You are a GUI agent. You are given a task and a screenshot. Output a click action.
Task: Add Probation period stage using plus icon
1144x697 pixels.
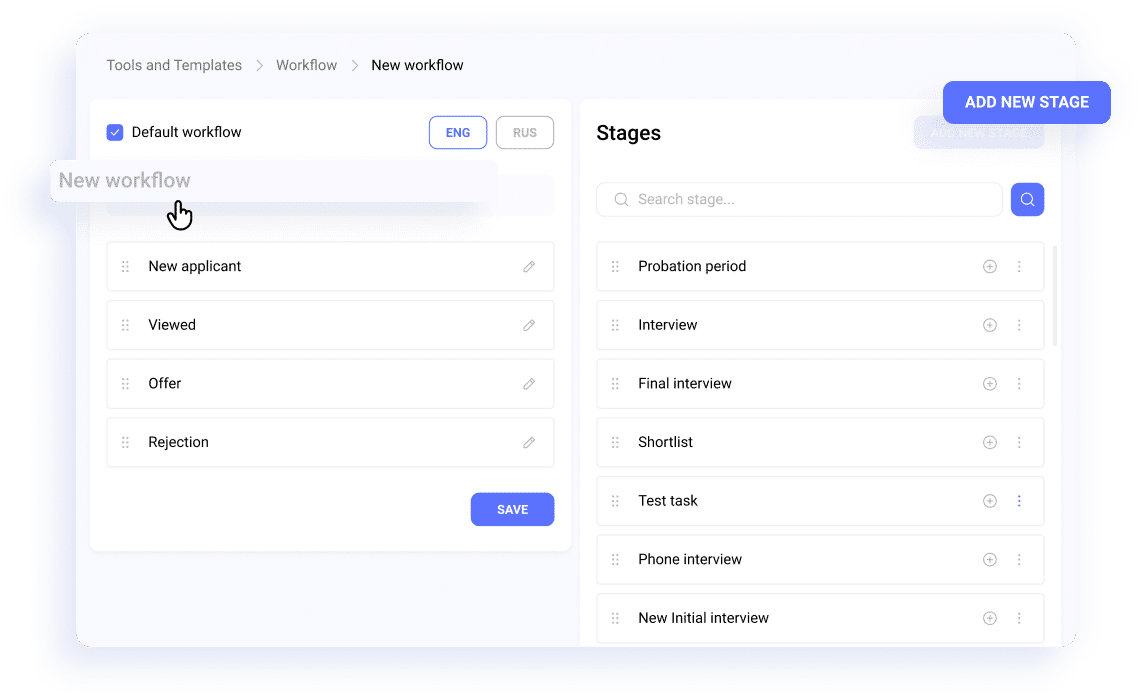click(989, 266)
